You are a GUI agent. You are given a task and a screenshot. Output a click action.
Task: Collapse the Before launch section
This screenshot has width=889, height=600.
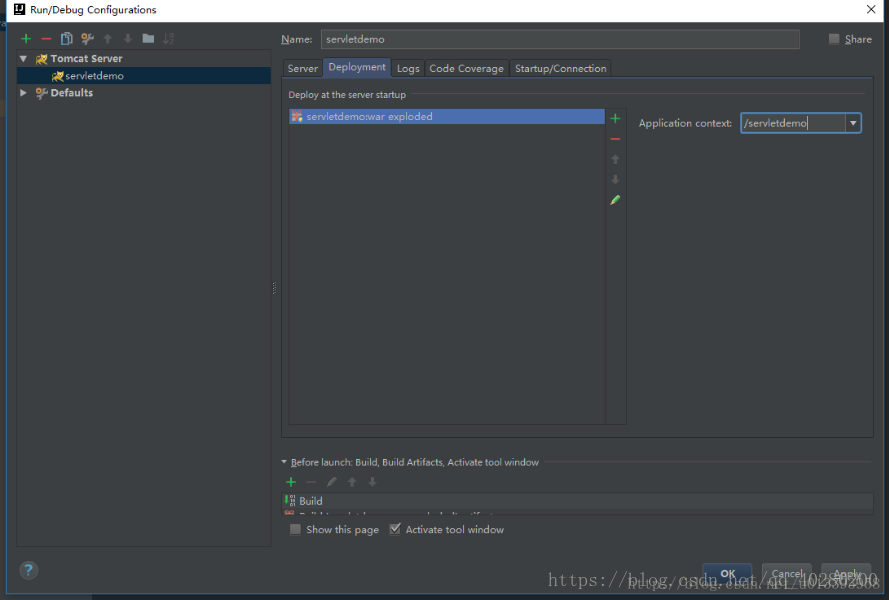(284, 462)
